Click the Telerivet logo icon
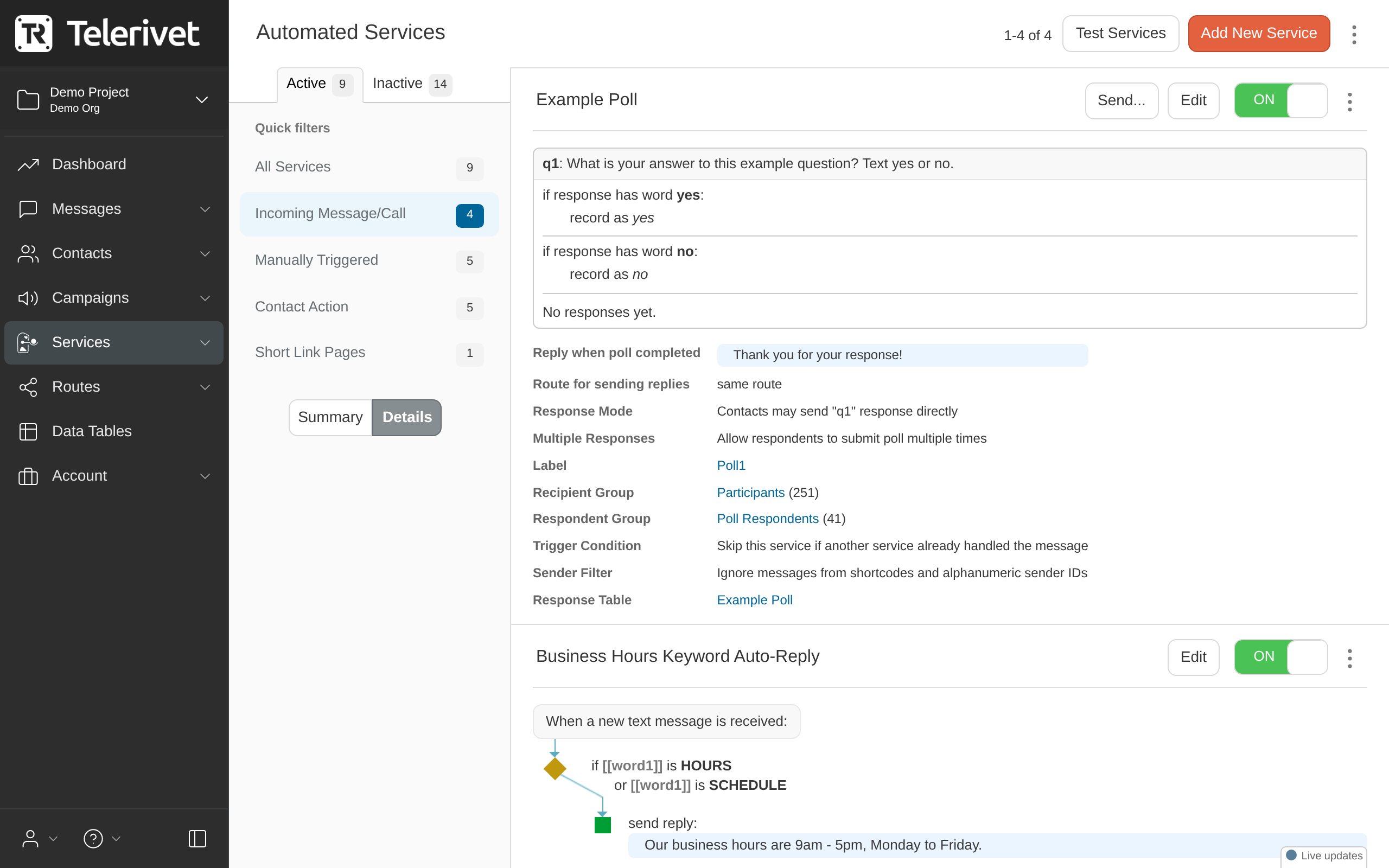1389x868 pixels. click(x=33, y=33)
